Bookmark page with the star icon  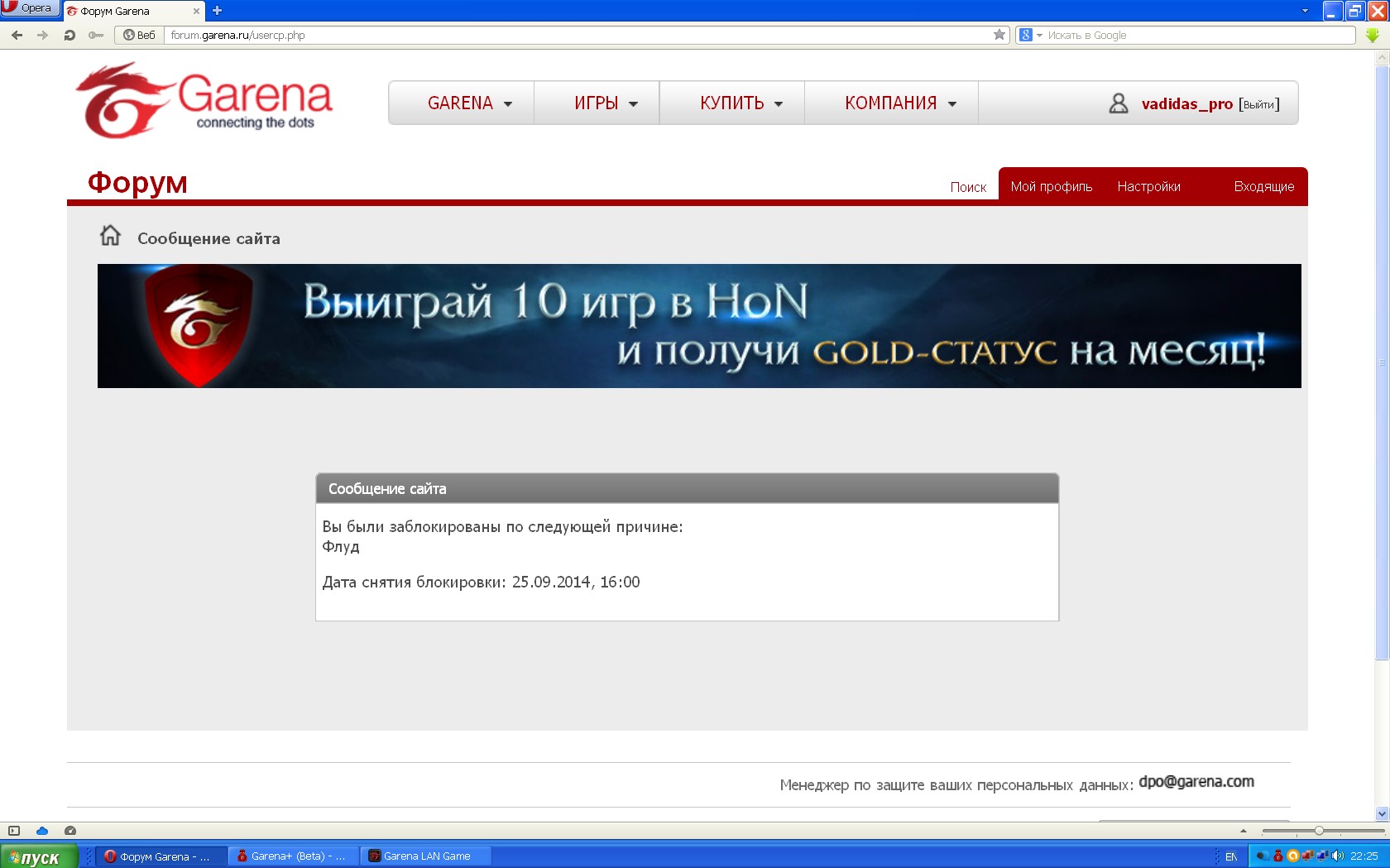pos(999,35)
